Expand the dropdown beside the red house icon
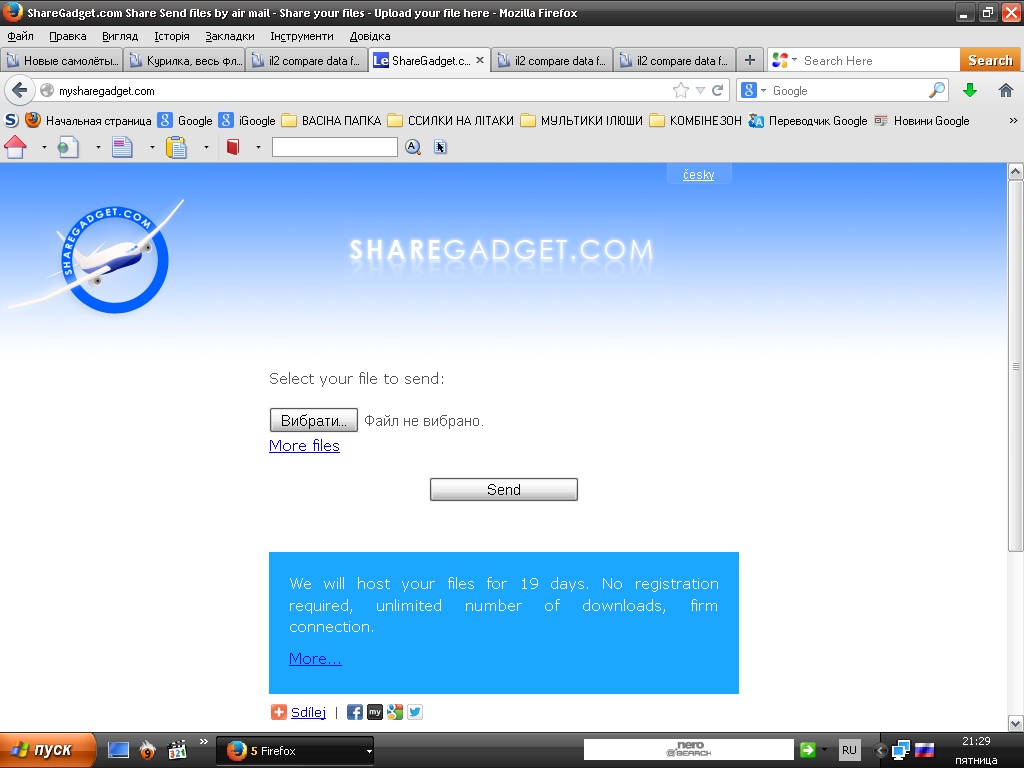The width and height of the screenshot is (1024, 768). [44, 148]
